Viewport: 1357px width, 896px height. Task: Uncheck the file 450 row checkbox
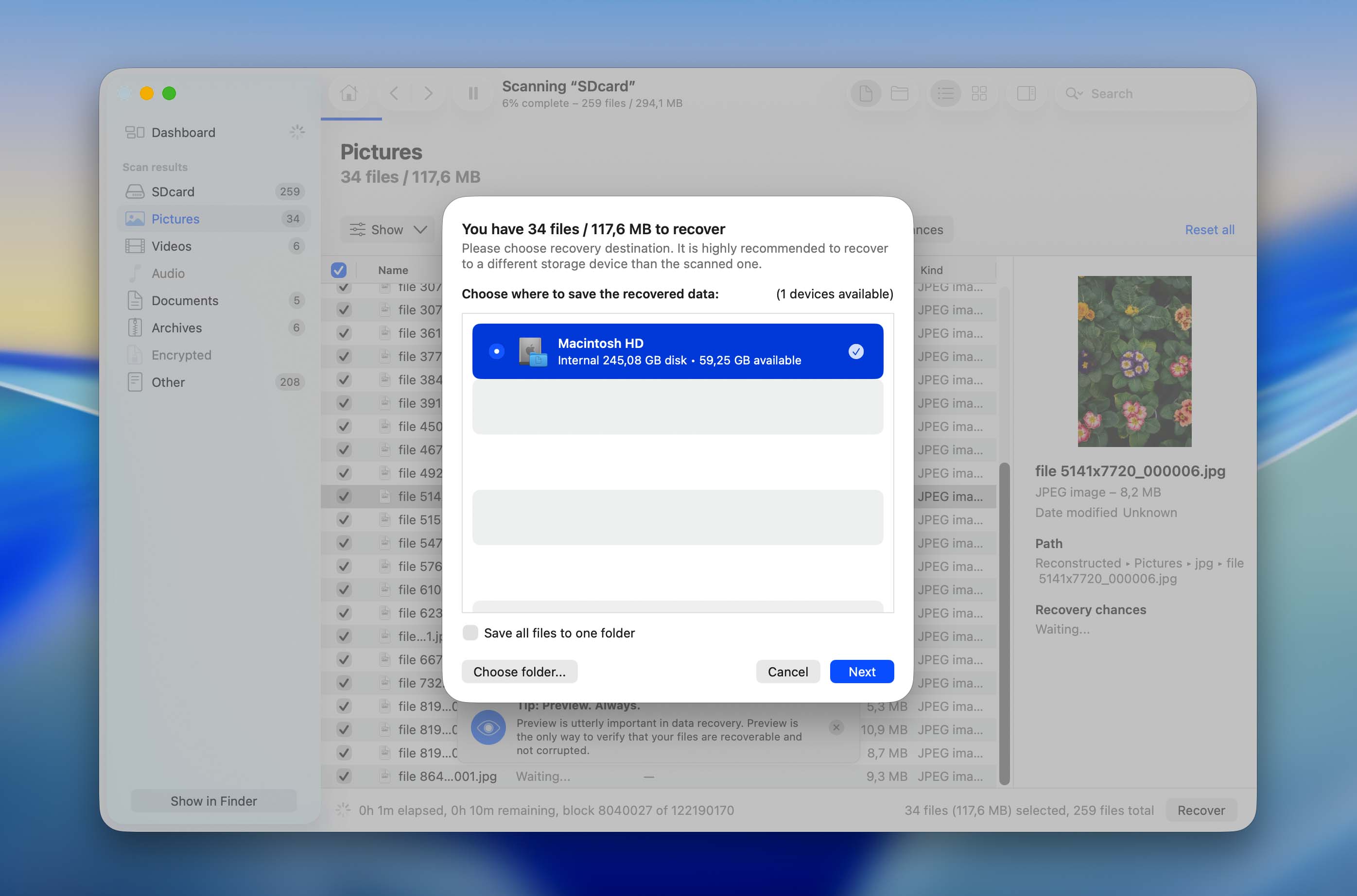coord(344,426)
